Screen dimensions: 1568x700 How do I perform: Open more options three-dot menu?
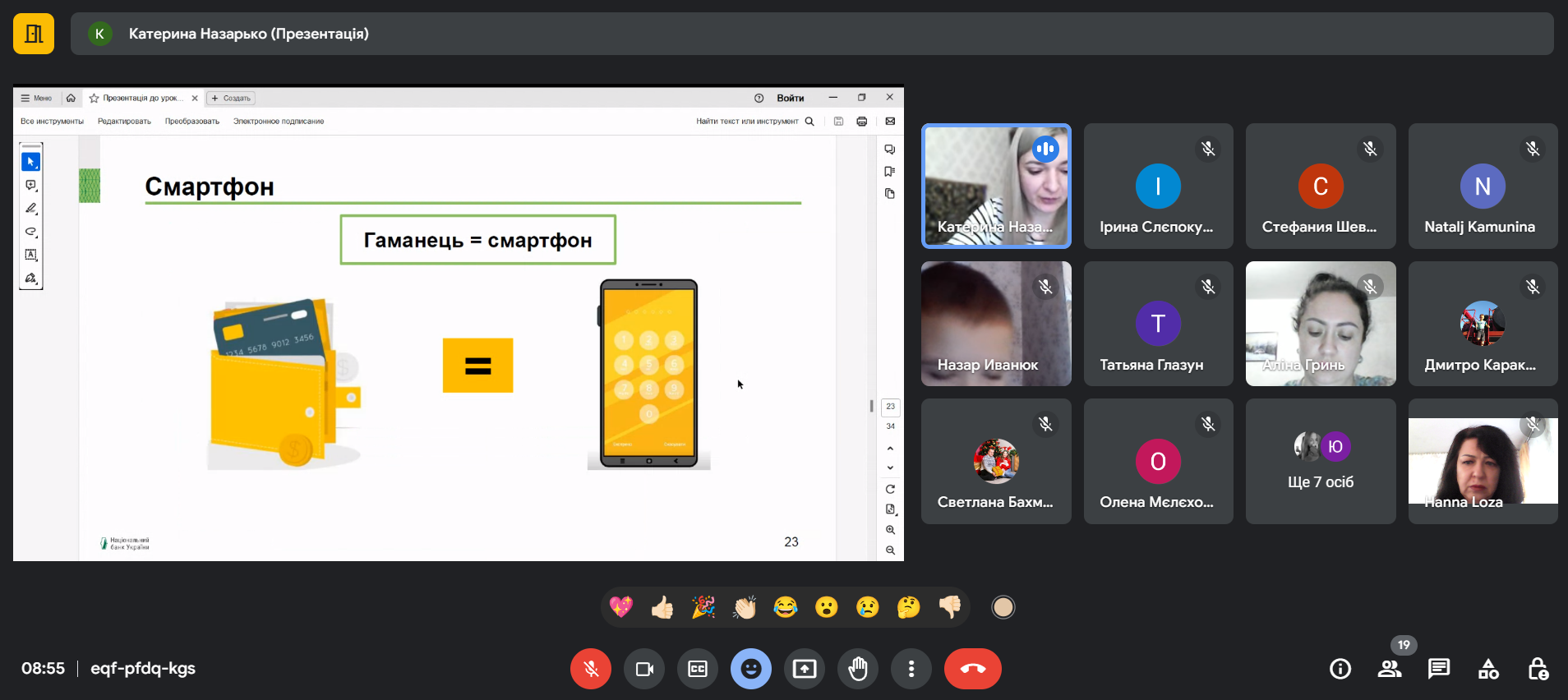[x=911, y=669]
